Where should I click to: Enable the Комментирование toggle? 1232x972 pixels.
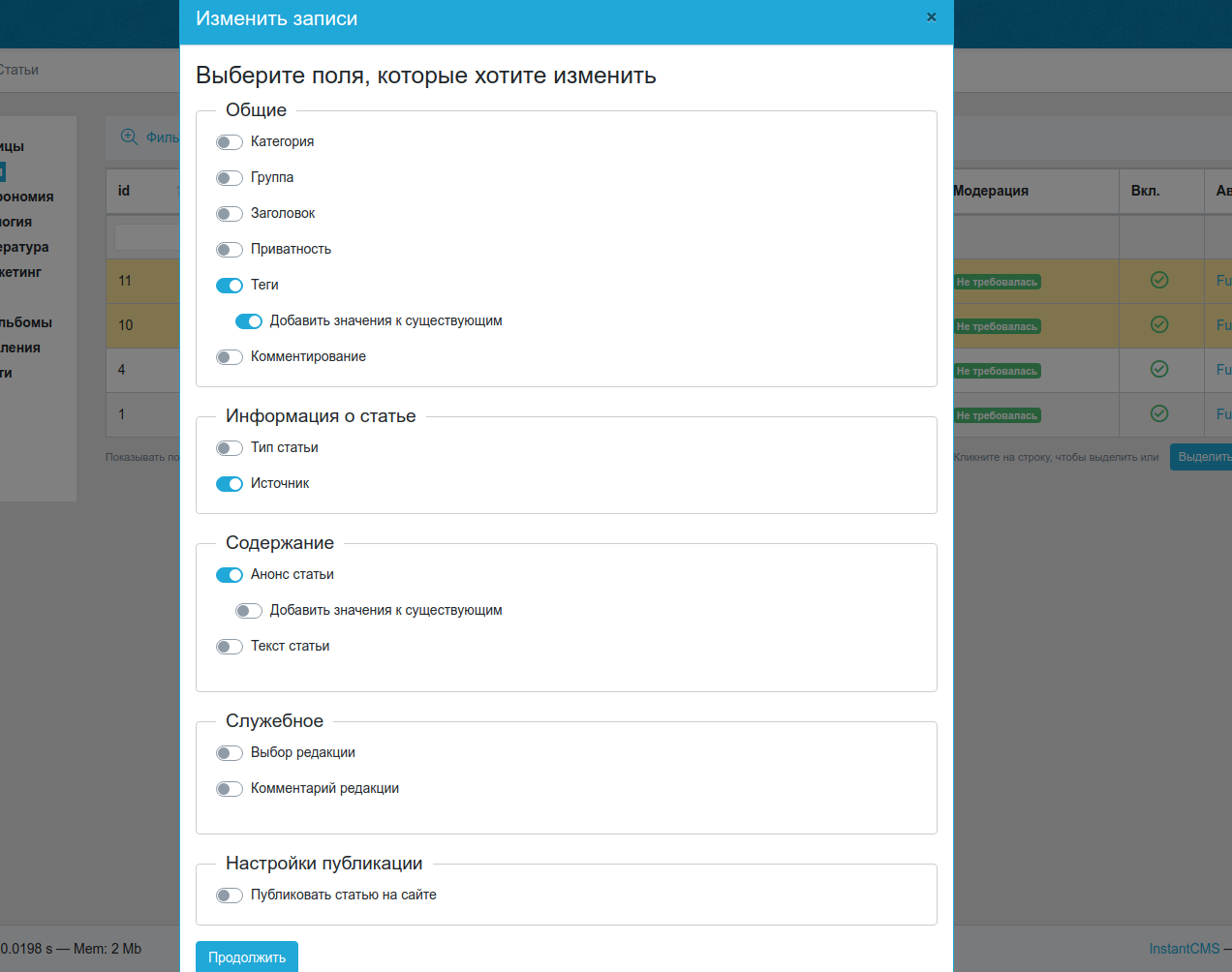[x=230, y=356]
